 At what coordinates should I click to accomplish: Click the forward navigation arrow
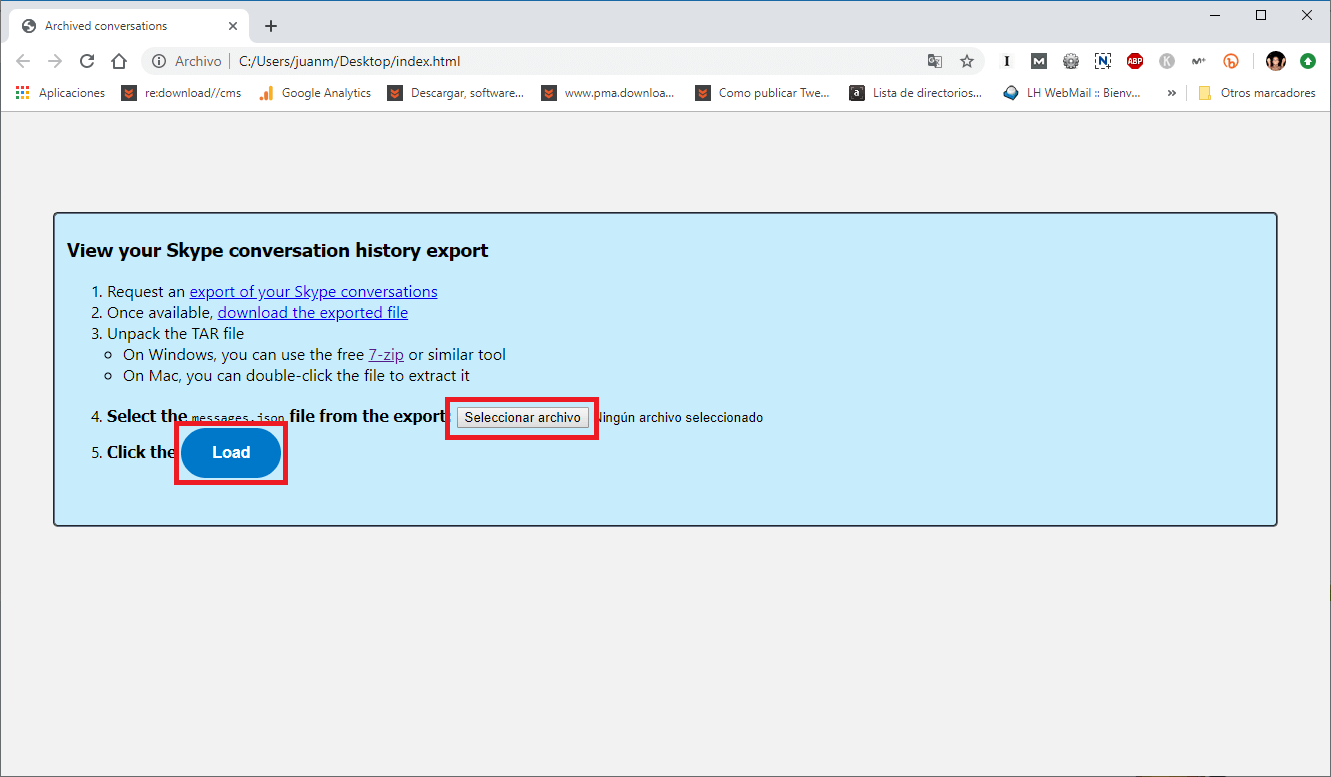coord(55,61)
